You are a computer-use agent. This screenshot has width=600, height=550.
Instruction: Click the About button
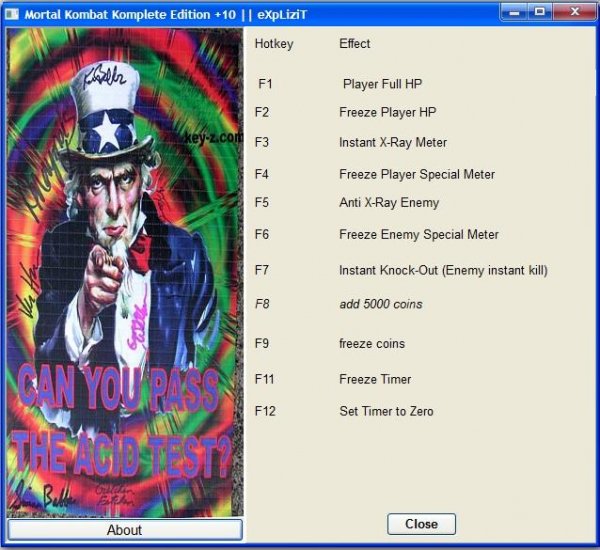(x=125, y=530)
